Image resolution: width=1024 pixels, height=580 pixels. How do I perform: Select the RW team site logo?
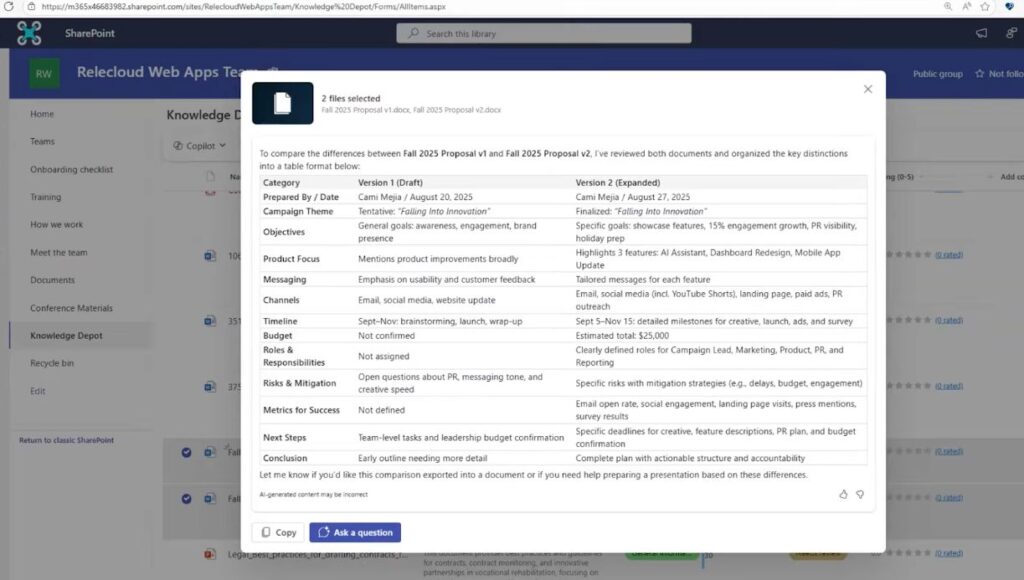(42, 73)
